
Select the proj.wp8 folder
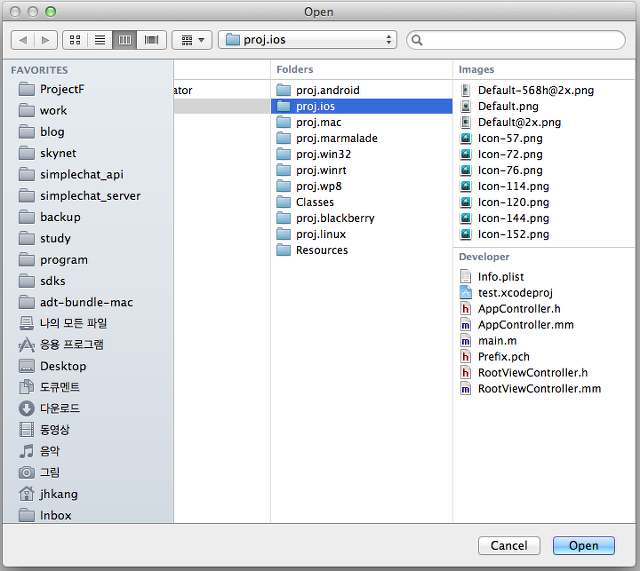pyautogui.click(x=362, y=186)
